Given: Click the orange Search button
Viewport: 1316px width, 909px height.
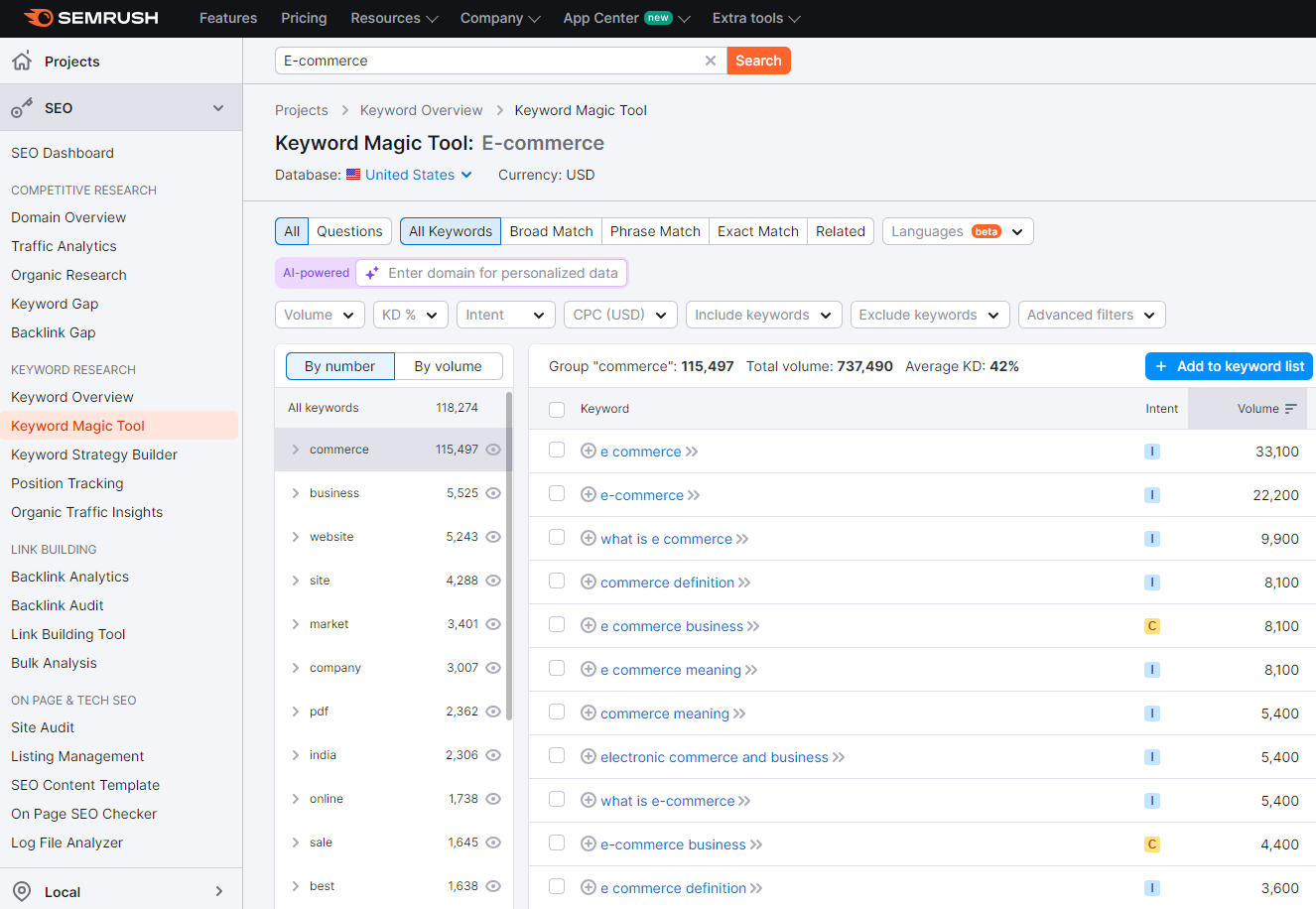Looking at the screenshot, I should click(758, 61).
